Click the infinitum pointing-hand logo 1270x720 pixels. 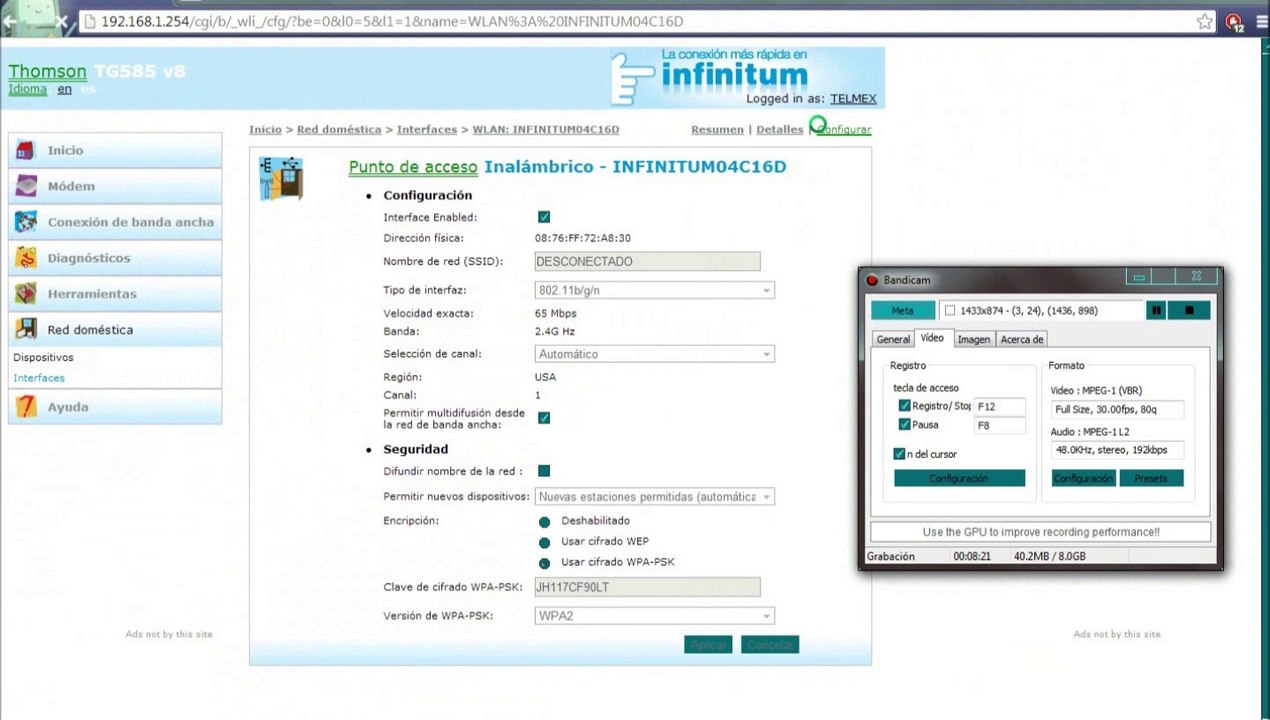630,78
